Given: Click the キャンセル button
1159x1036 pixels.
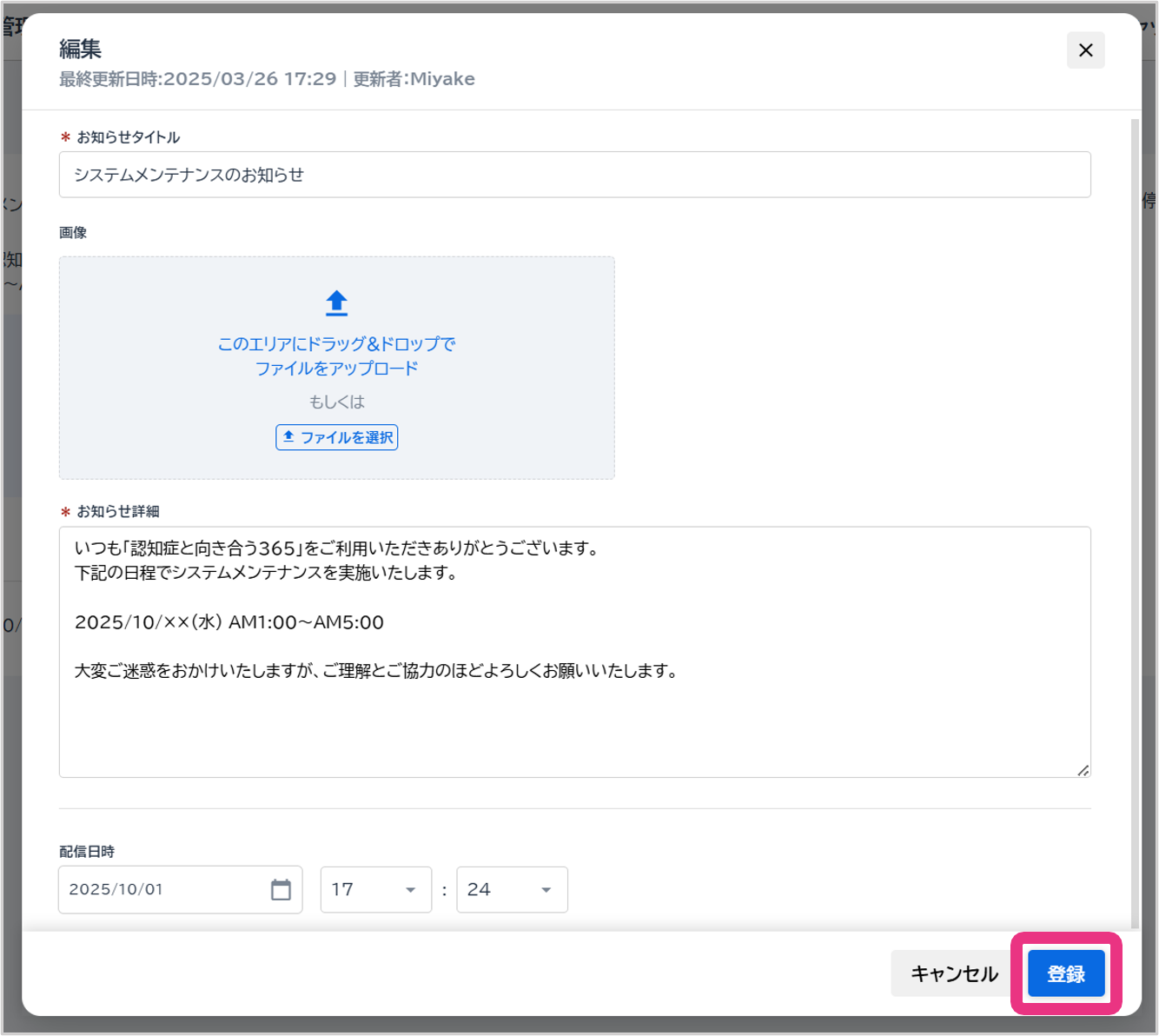Looking at the screenshot, I should 953,973.
